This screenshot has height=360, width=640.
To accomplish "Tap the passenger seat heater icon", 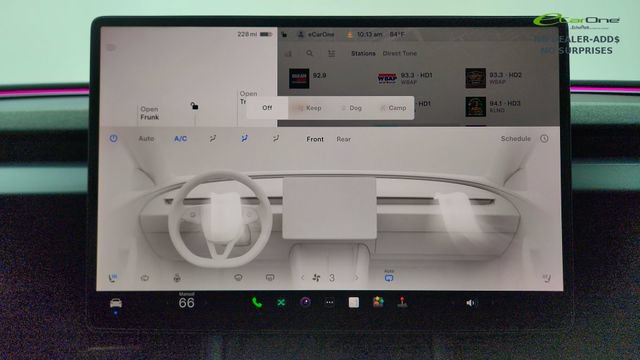I will coord(547,278).
